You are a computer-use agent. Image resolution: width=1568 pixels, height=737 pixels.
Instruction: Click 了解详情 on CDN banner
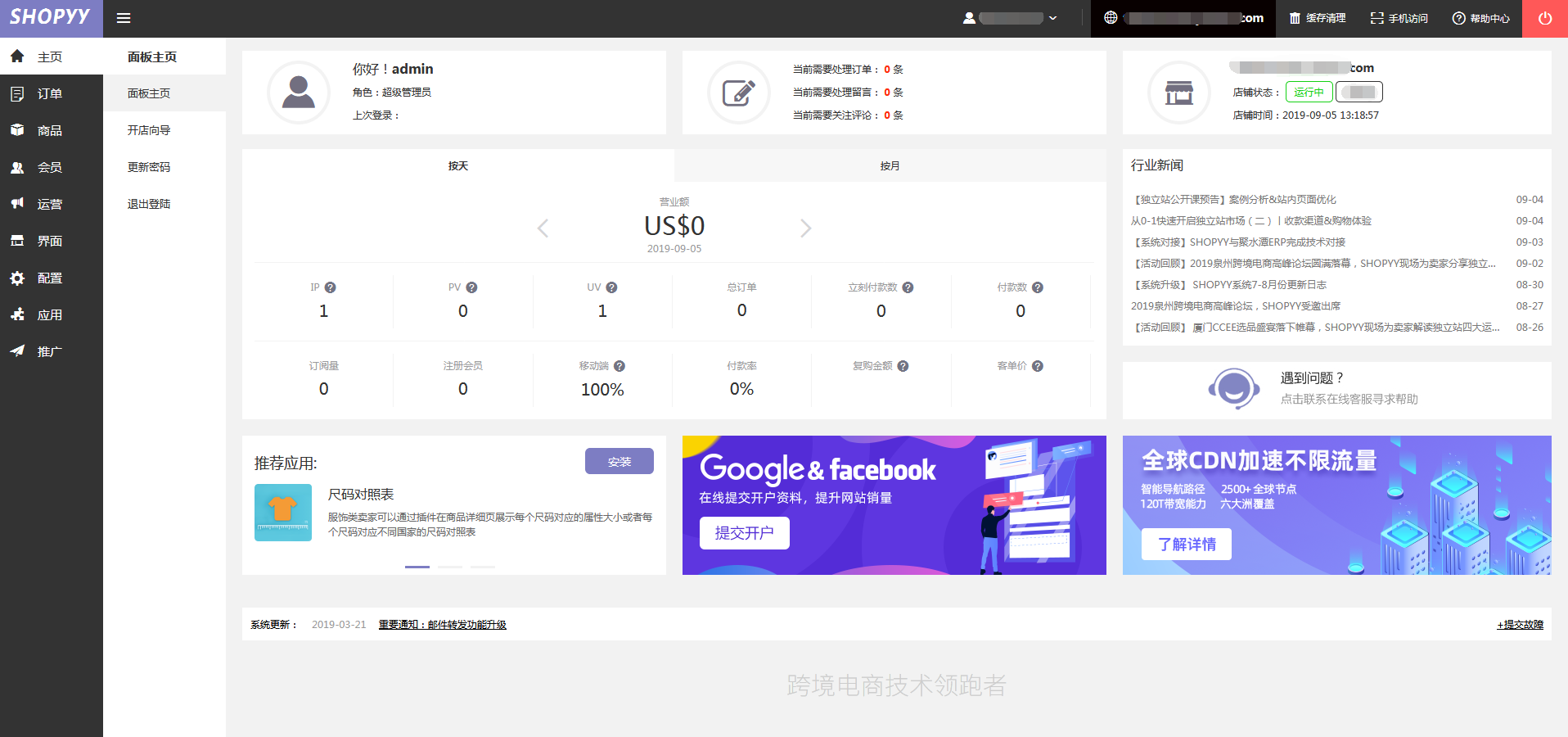[x=1187, y=545]
